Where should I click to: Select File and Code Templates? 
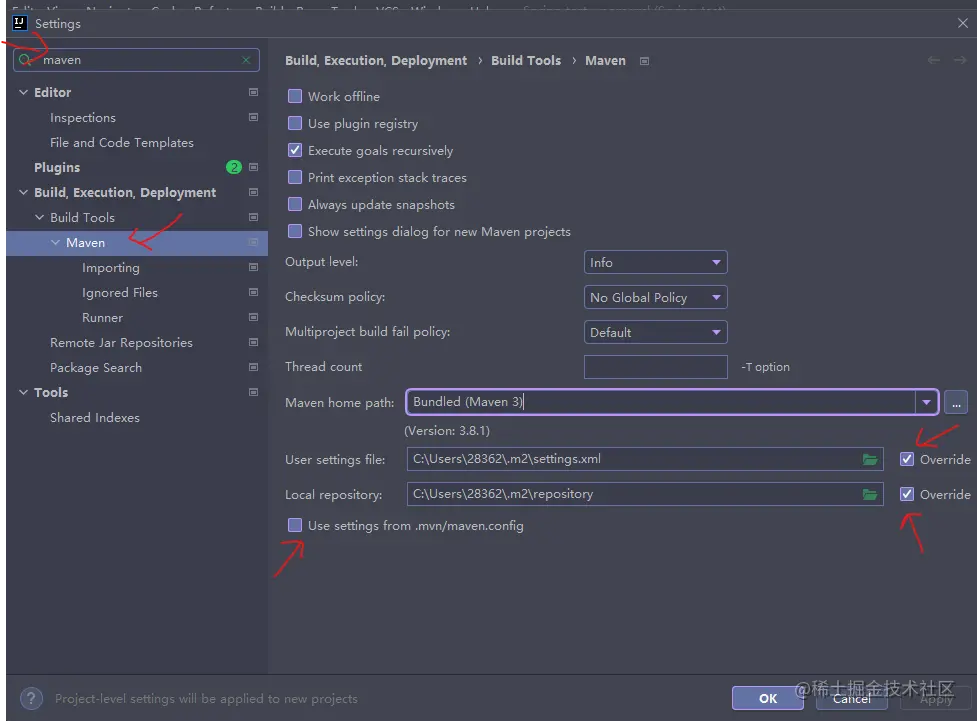tap(122, 143)
